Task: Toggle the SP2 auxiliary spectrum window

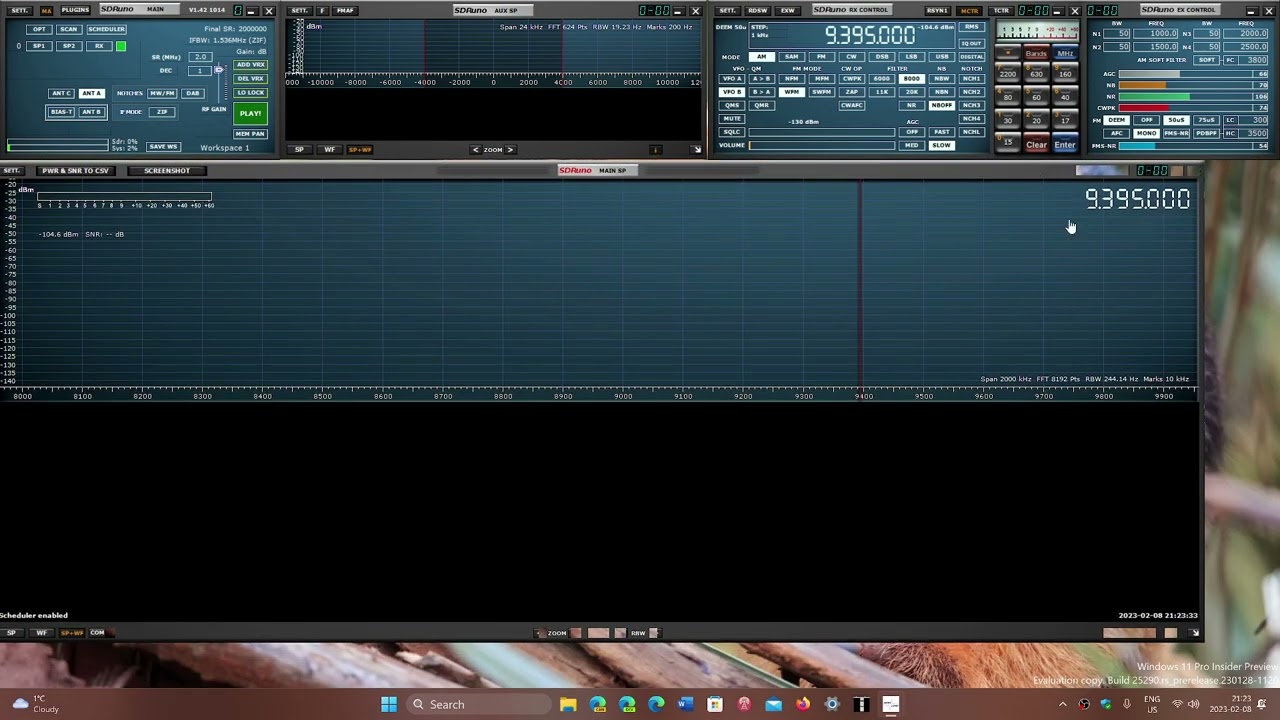Action: (x=68, y=46)
